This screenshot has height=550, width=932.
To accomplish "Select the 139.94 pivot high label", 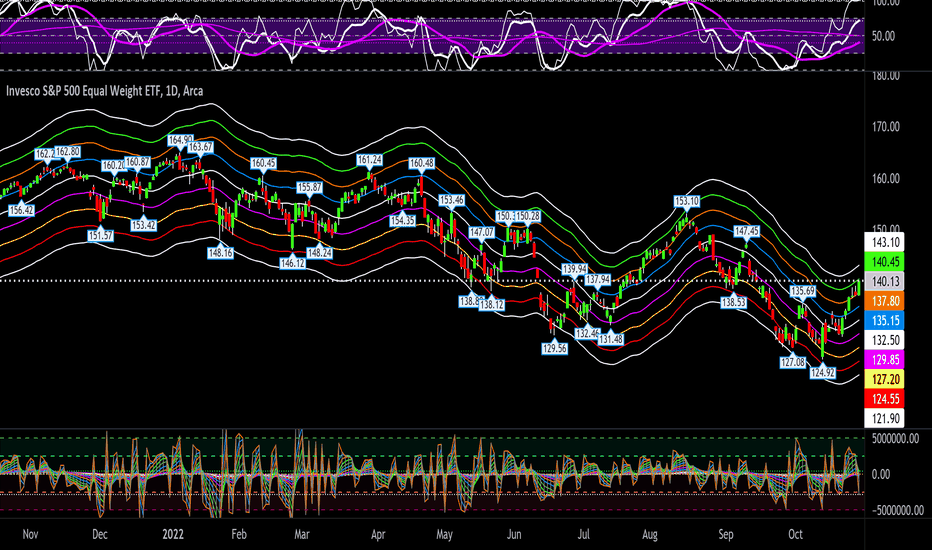I will (575, 269).
